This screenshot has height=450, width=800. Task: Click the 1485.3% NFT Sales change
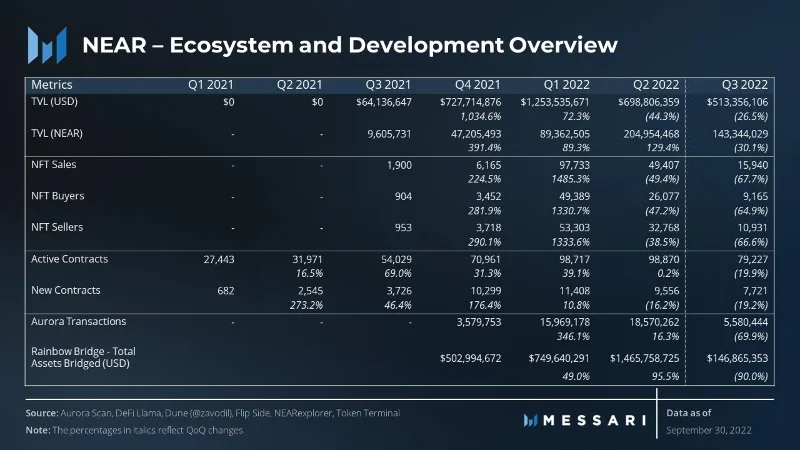click(x=570, y=179)
